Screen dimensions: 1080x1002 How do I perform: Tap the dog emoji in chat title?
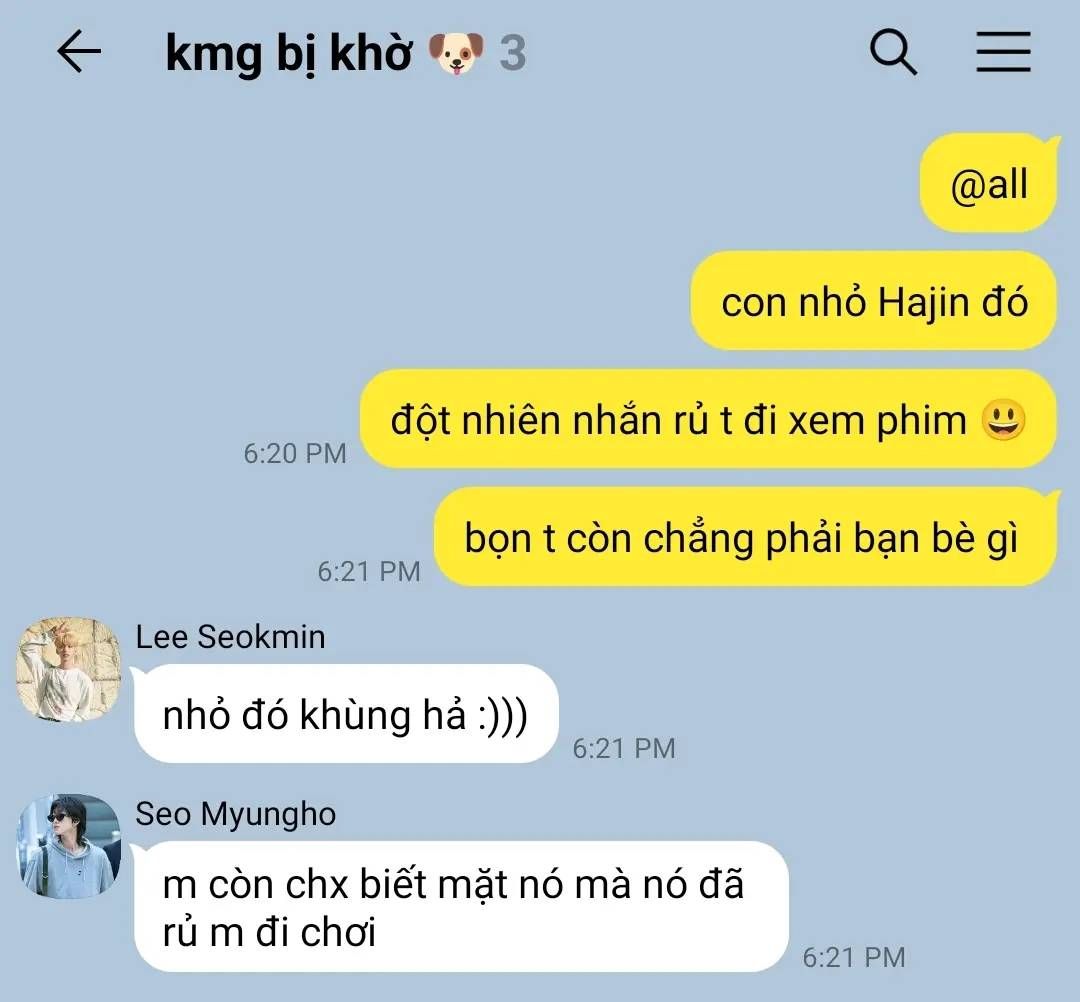(455, 53)
